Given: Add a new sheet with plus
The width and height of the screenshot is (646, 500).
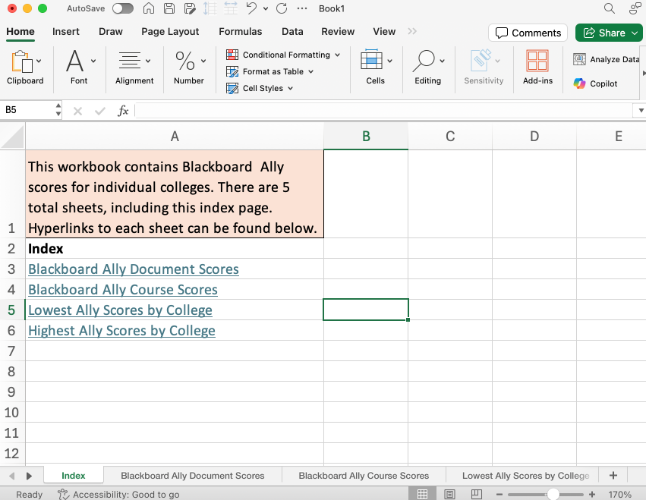Looking at the screenshot, I should (x=613, y=475).
